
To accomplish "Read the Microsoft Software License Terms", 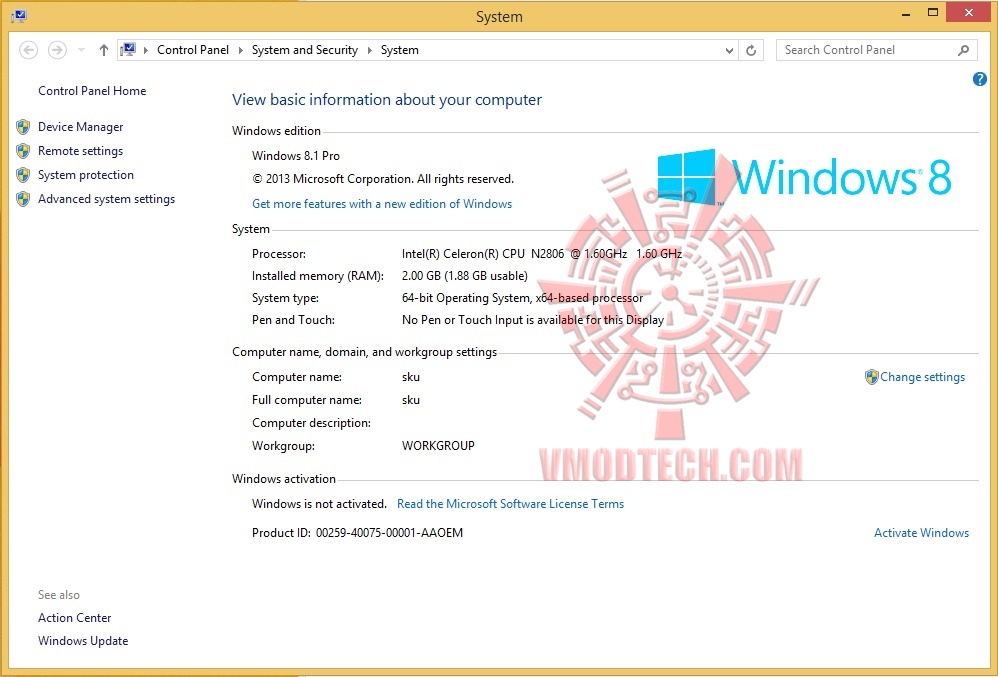I will point(510,504).
